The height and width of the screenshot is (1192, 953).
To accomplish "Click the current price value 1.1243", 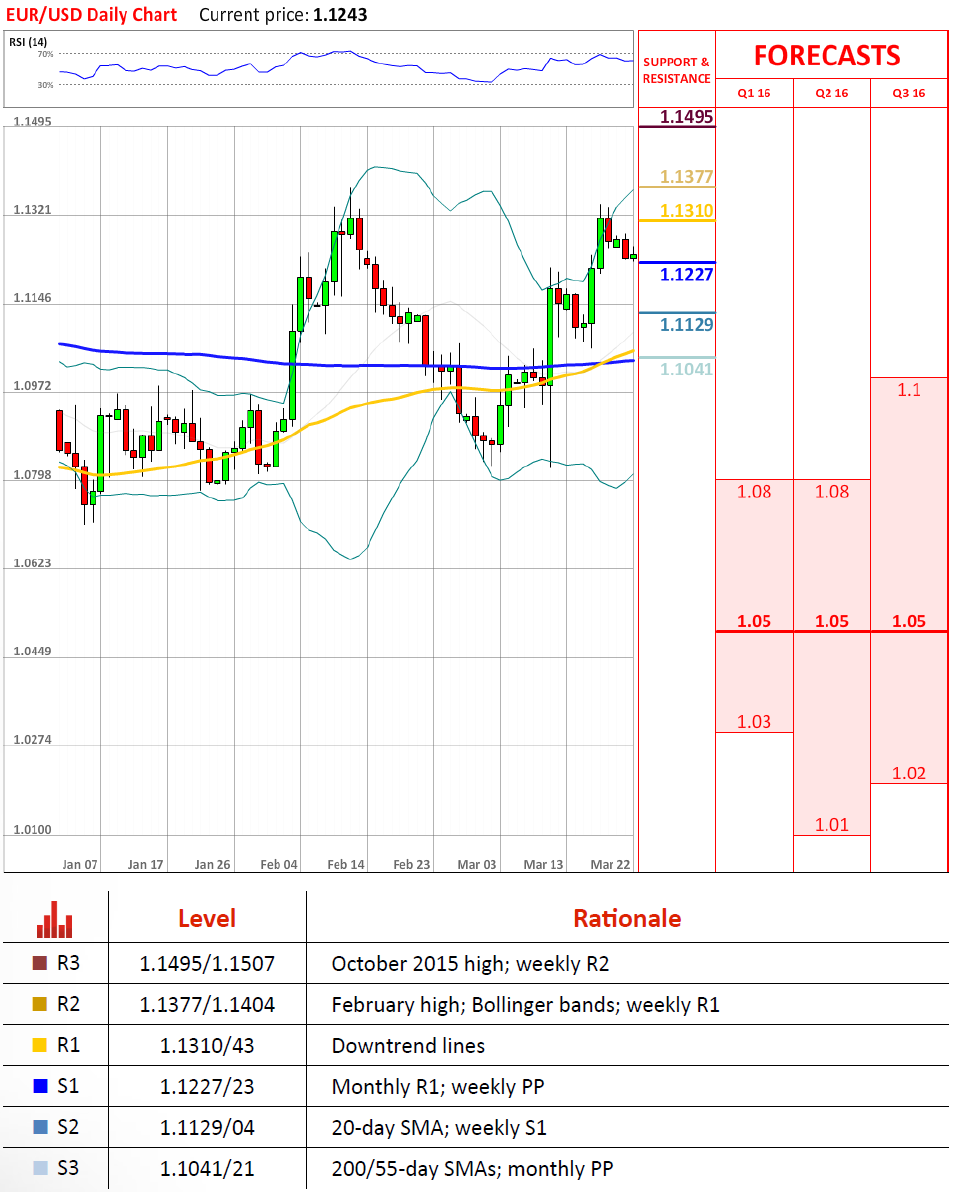I will 340,14.
